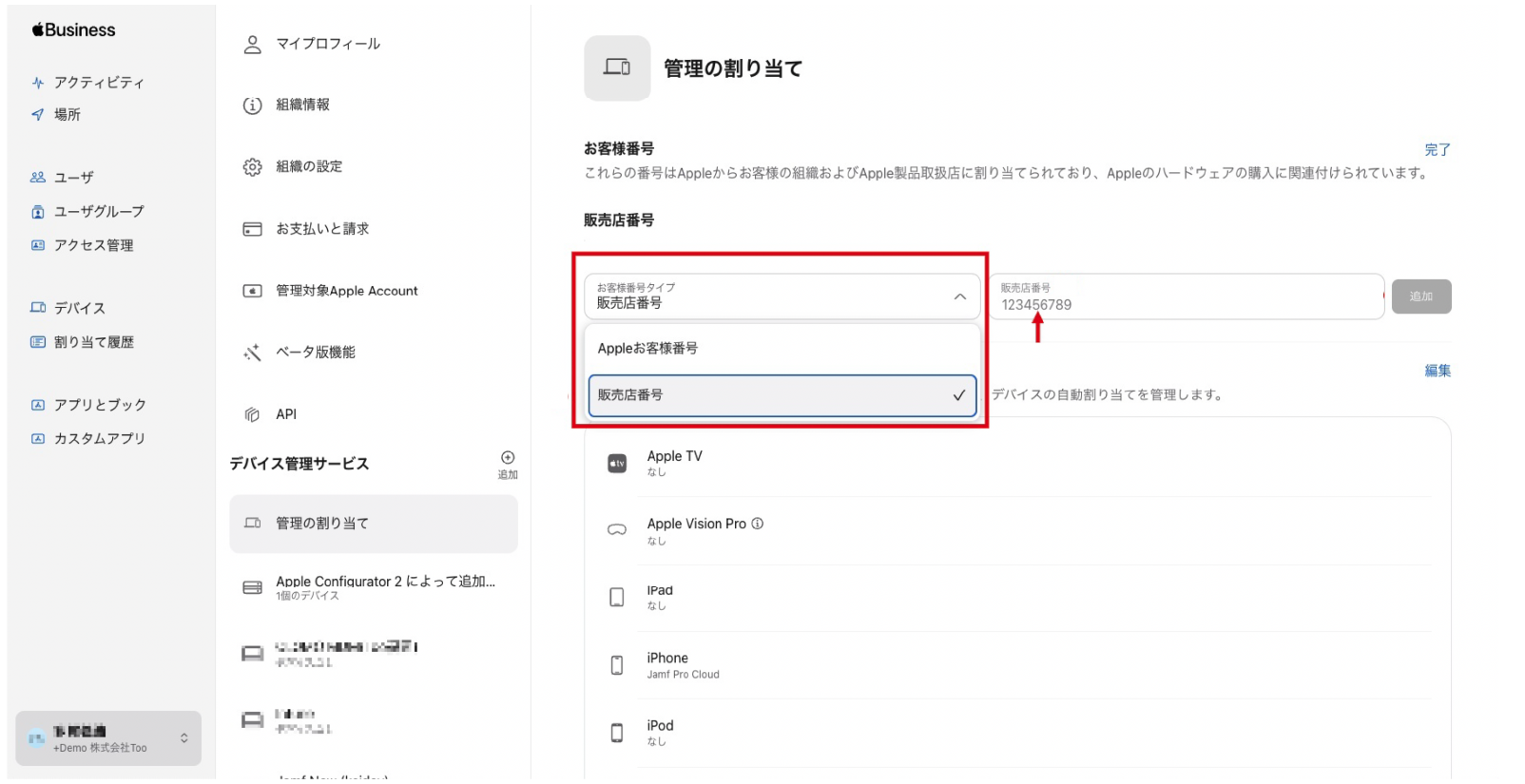Click the 販売店番号 input field

pyautogui.click(x=1187, y=296)
